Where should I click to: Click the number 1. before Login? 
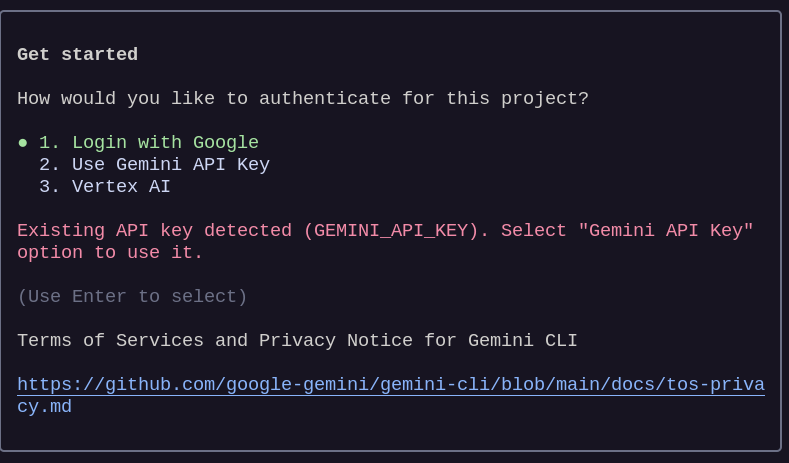[x=49, y=143]
